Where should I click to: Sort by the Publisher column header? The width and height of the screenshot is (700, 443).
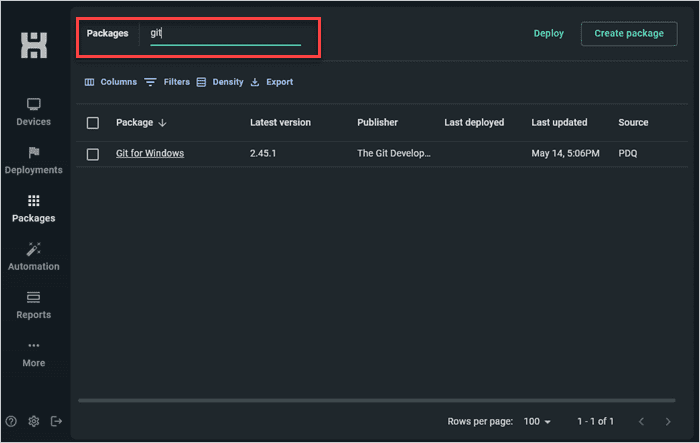[x=377, y=122]
